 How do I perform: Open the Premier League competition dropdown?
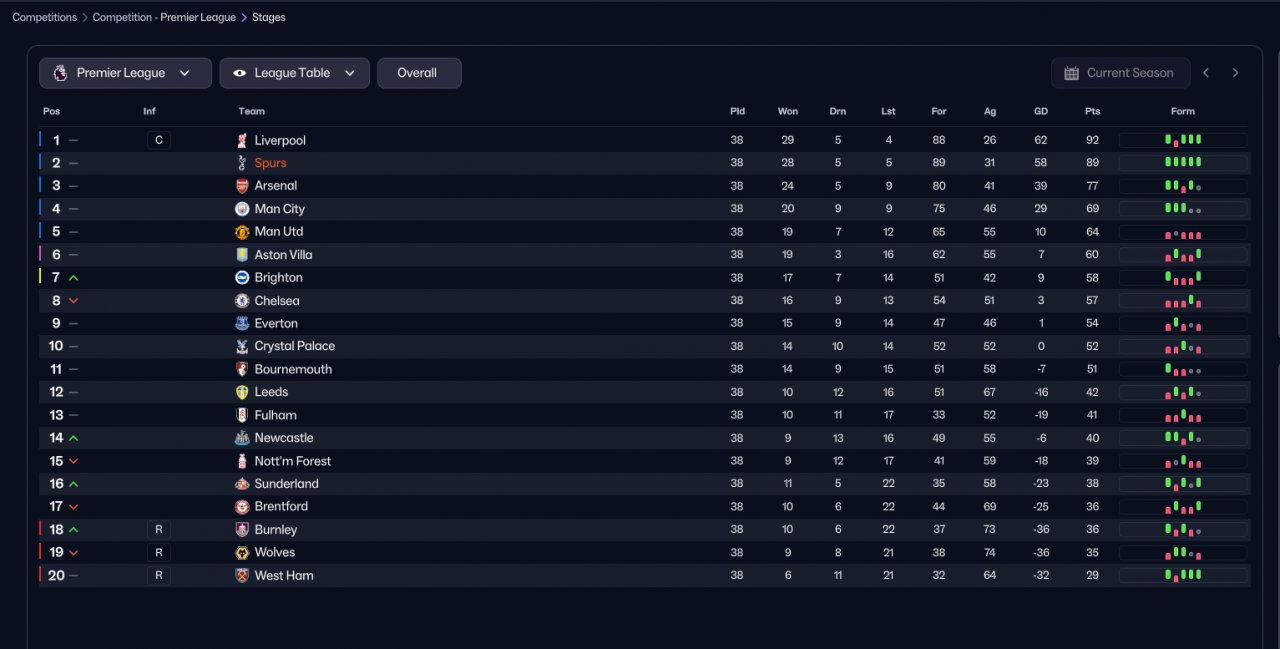tap(125, 73)
